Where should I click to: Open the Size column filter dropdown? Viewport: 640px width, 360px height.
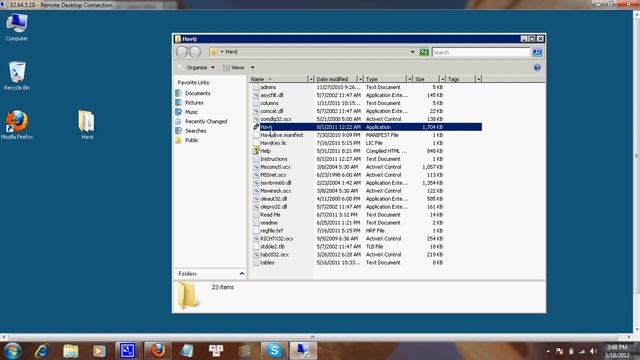[x=442, y=79]
